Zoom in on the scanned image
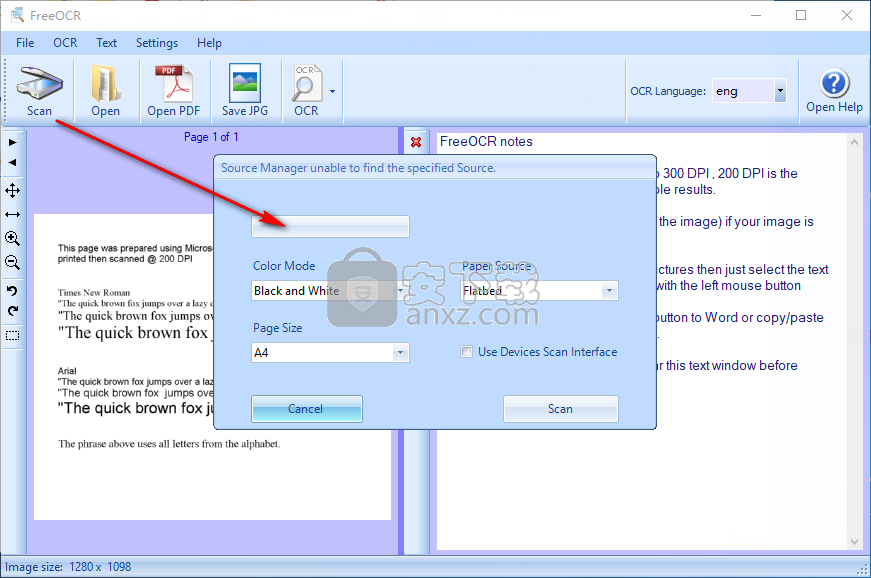This screenshot has height=578, width=871. tap(12, 239)
